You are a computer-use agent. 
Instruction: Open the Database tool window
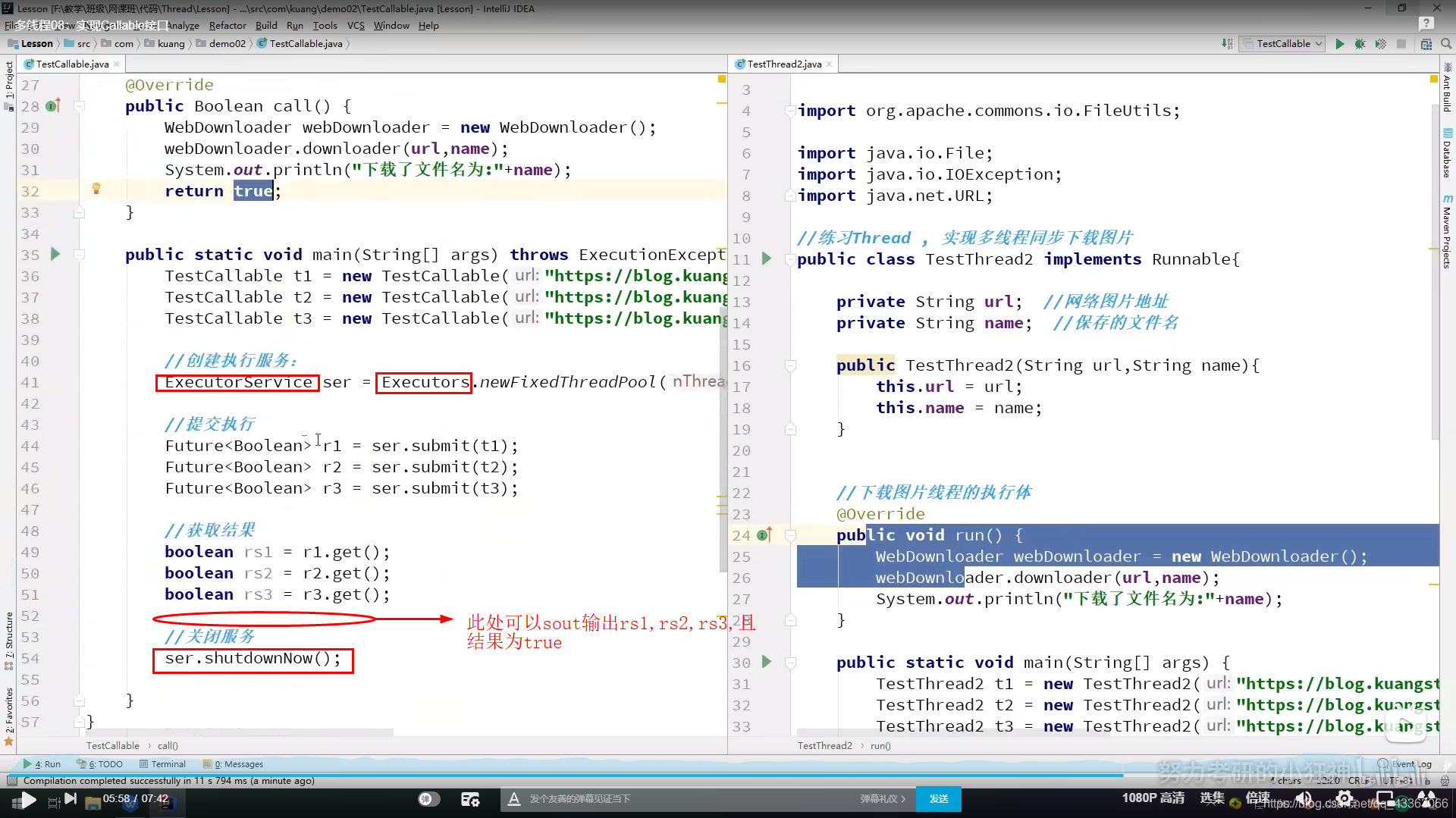[x=1447, y=155]
